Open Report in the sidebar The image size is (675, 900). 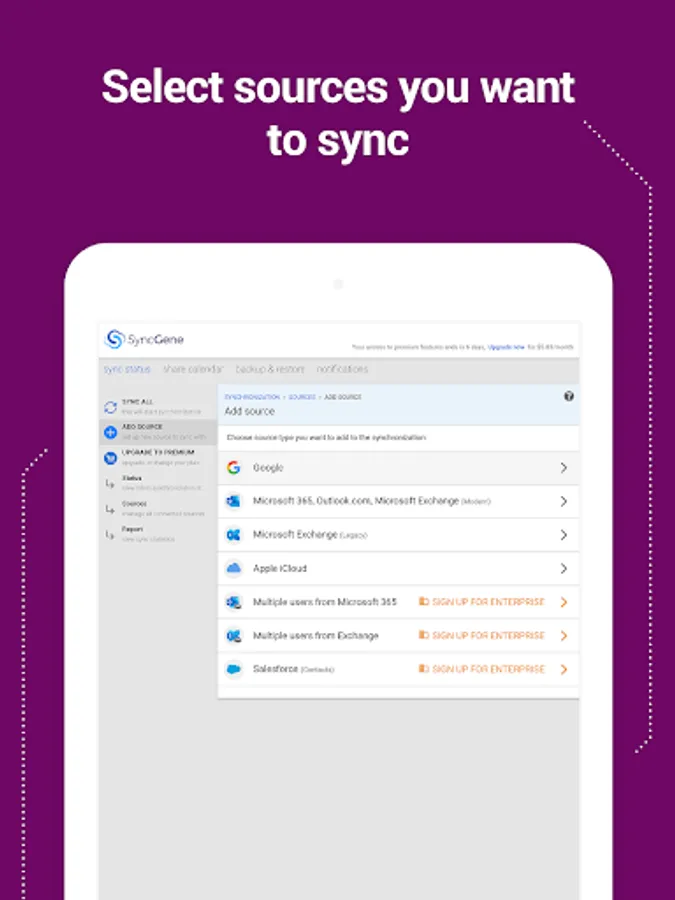point(158,534)
